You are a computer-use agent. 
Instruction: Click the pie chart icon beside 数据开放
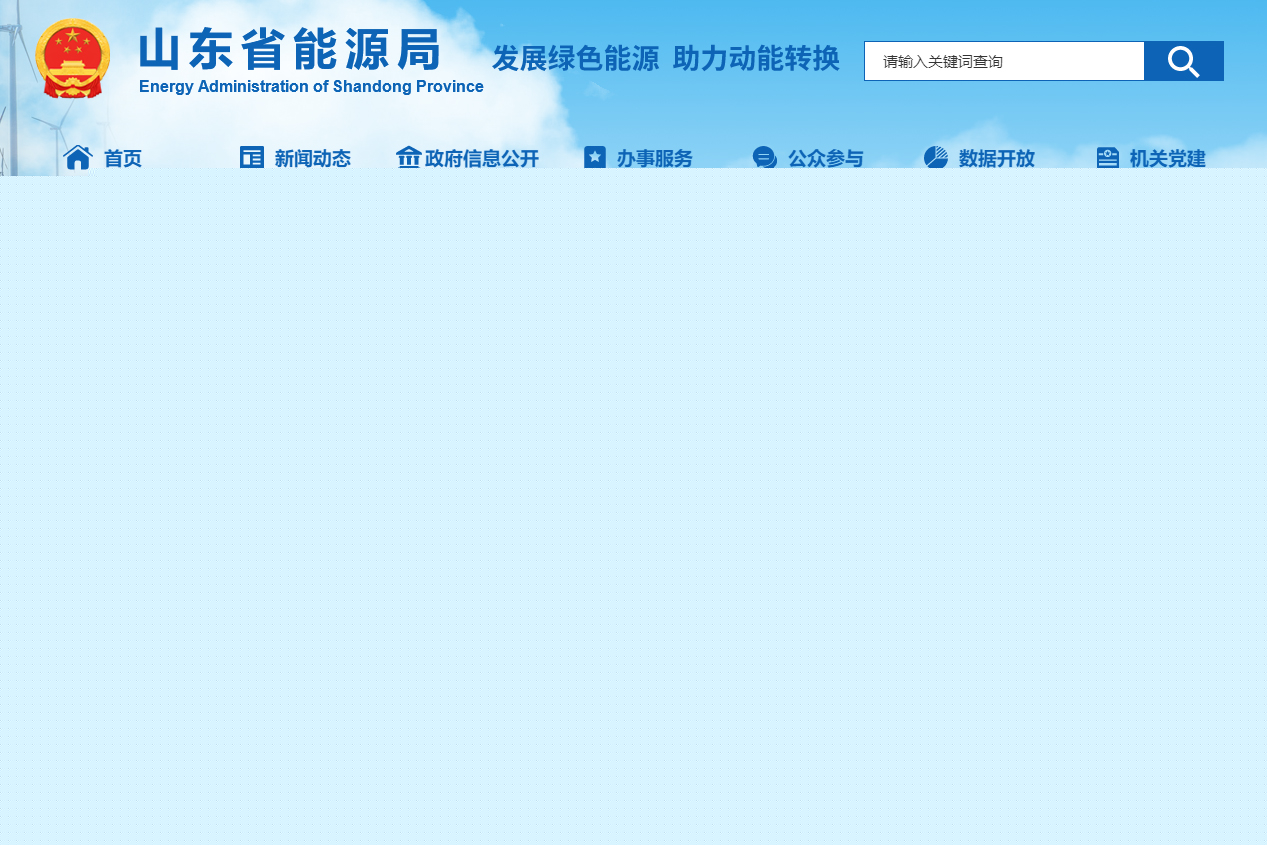pos(936,158)
